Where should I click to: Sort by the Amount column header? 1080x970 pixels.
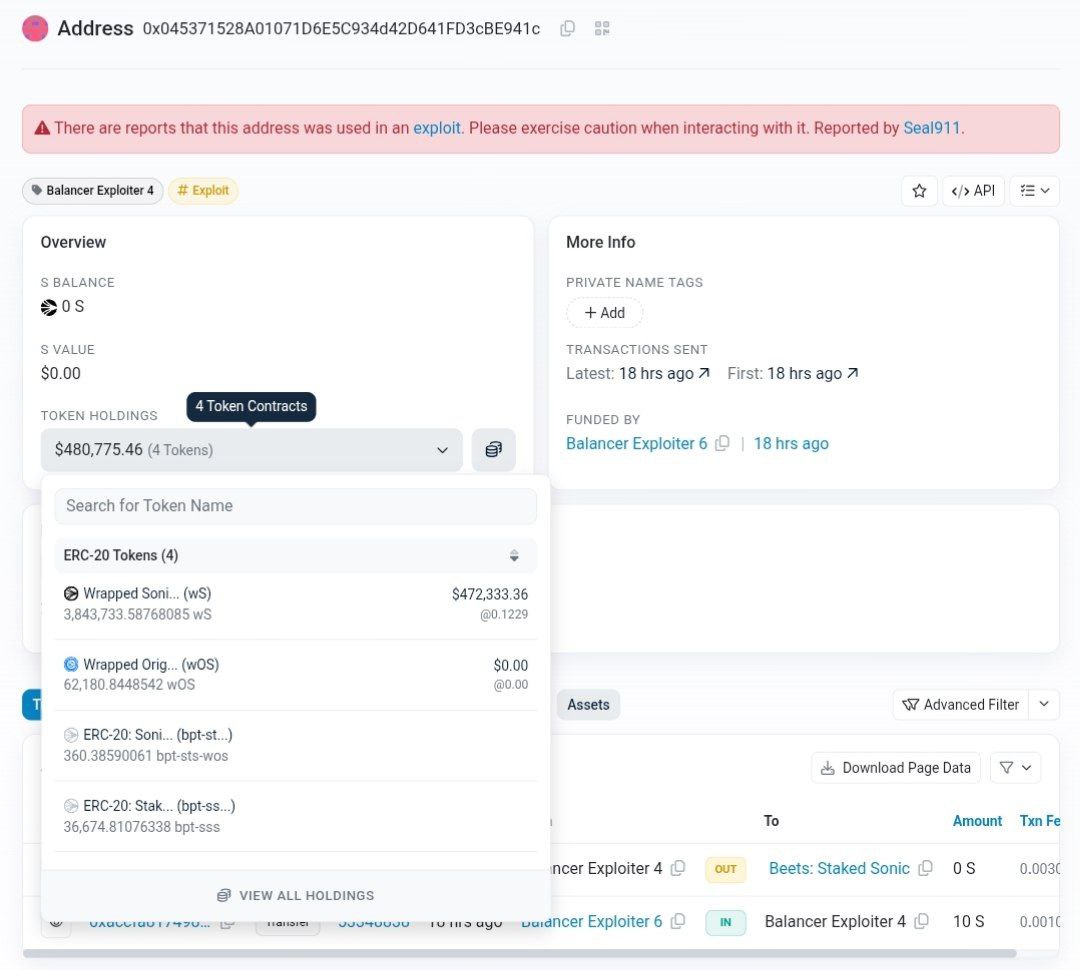point(977,821)
